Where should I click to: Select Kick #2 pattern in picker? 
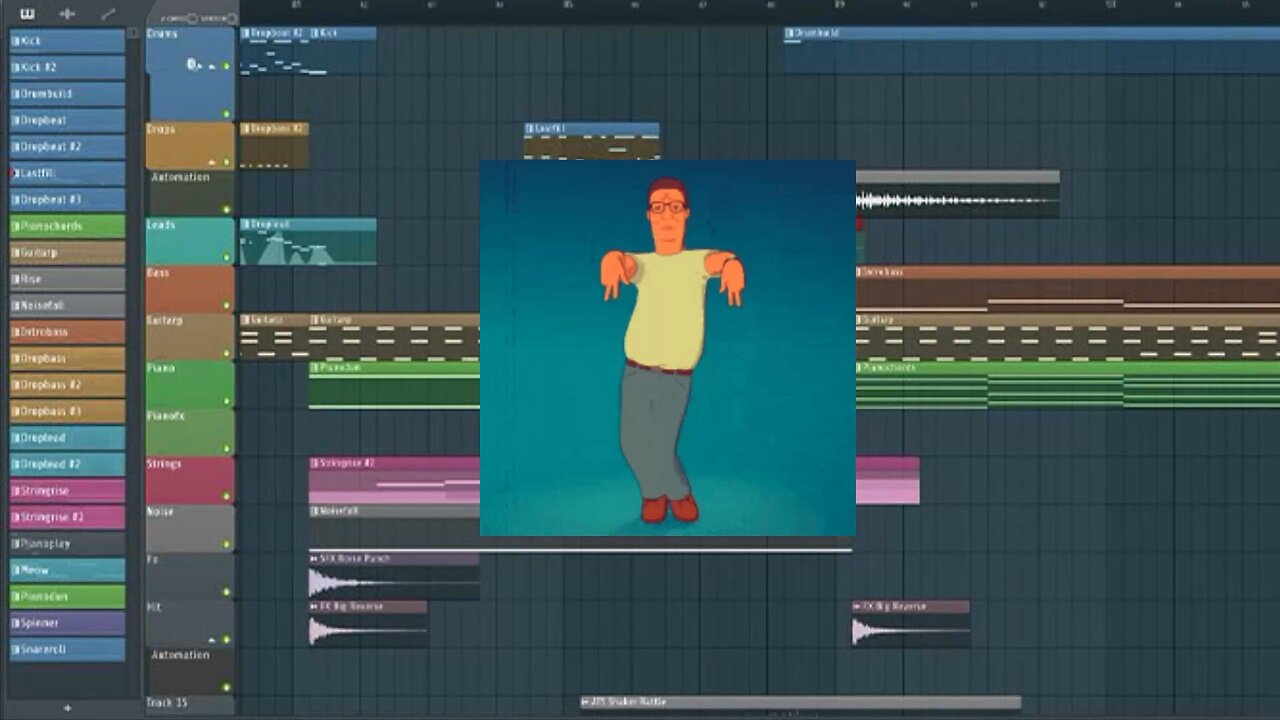point(67,67)
